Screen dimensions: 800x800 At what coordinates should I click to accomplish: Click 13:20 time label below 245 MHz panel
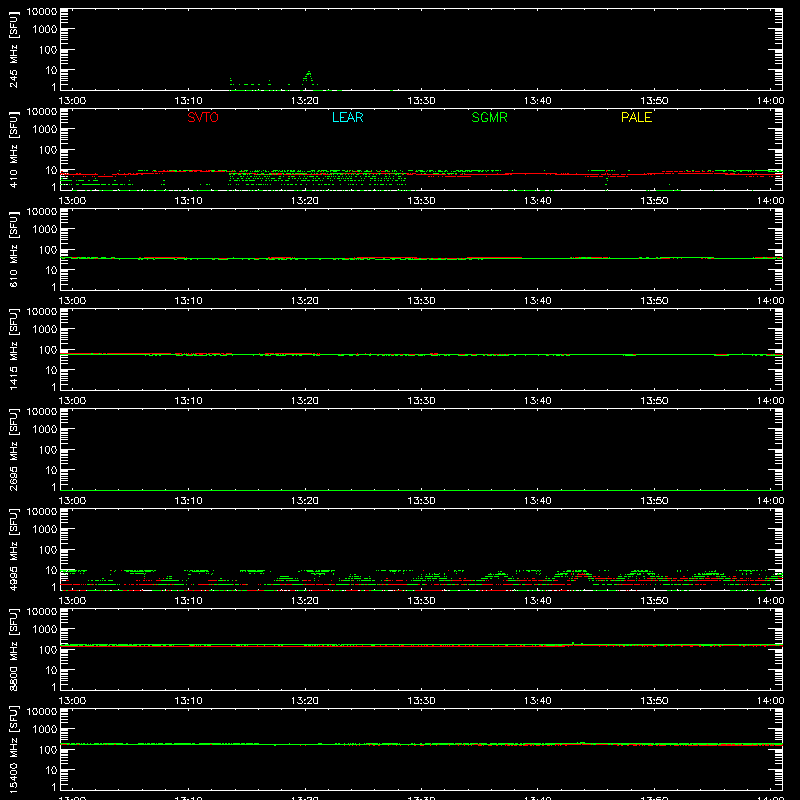point(305,101)
